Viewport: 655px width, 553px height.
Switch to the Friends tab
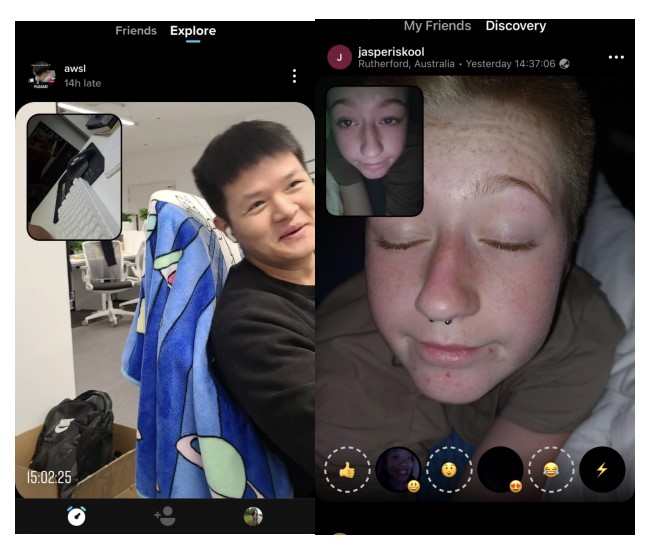coord(136,31)
